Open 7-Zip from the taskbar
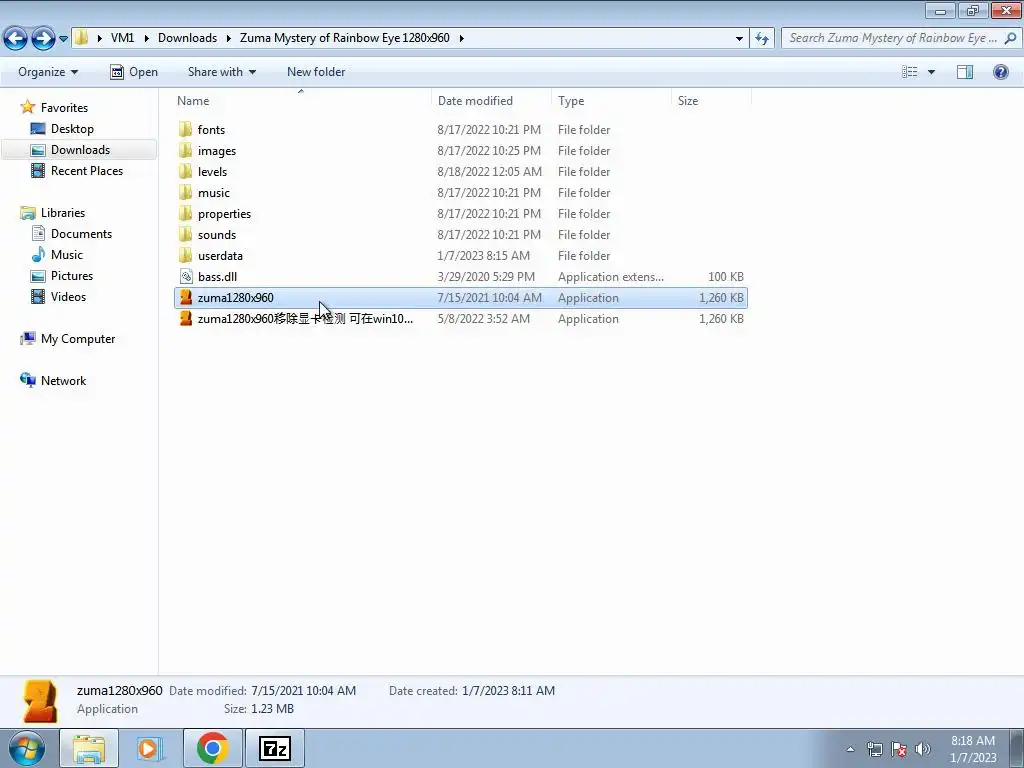This screenshot has height=768, width=1024. click(274, 748)
